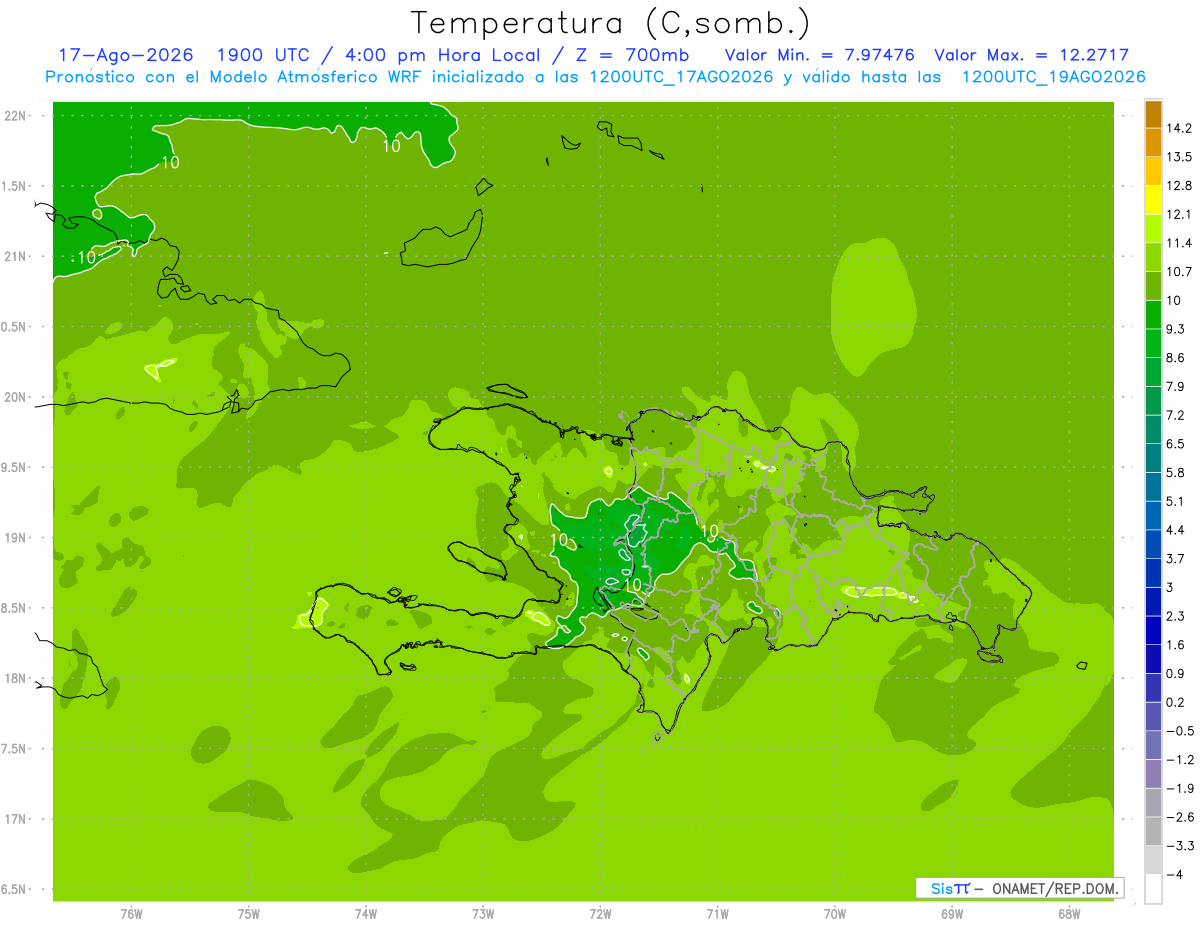
Task: Click the "Temperatura (C,somb.)" map title
Action: [609, 23]
